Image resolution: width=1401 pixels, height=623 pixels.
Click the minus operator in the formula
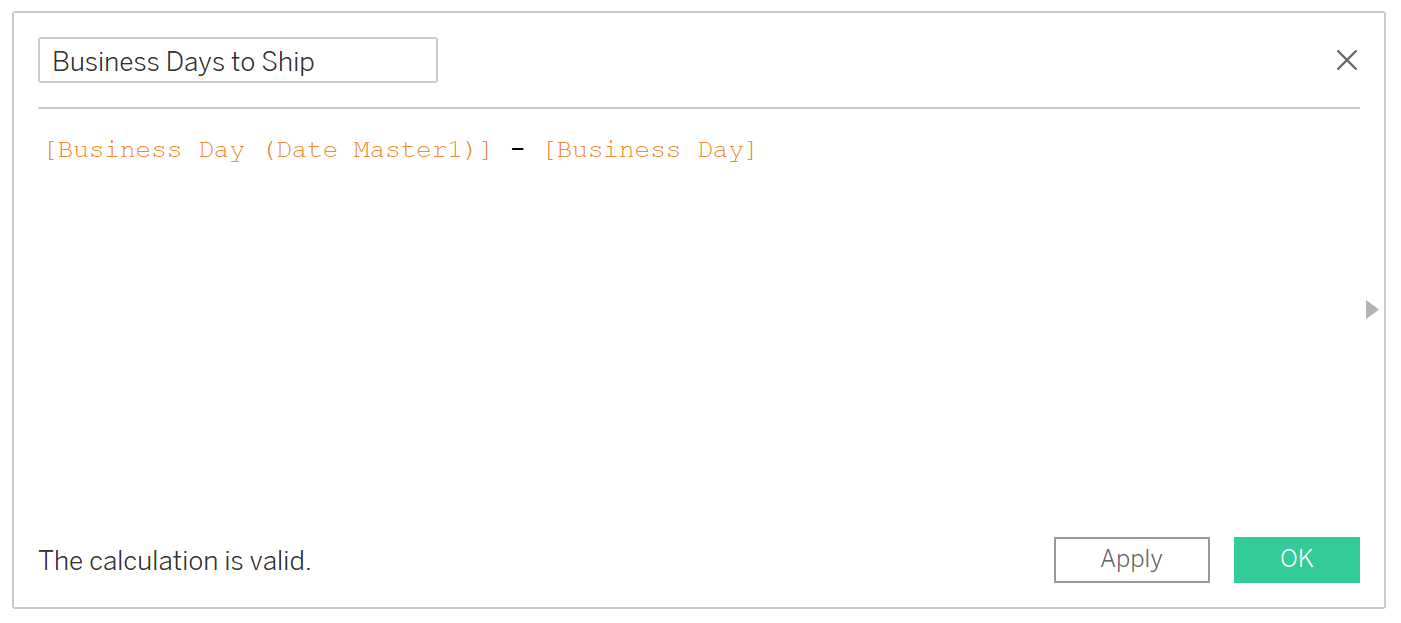[518, 150]
